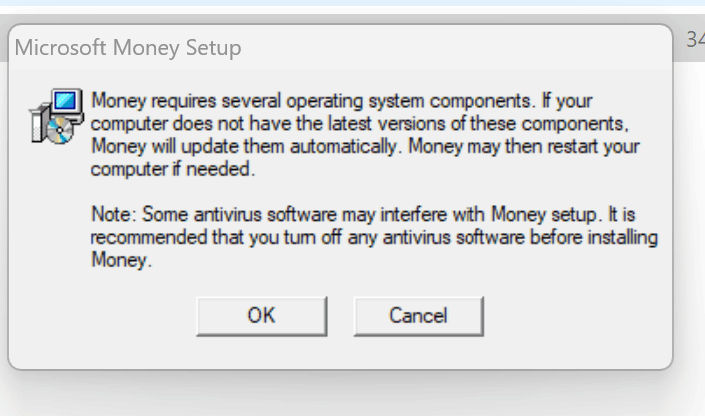Cancel the Microsoft Money Setup
Image resolution: width=705 pixels, height=416 pixels.
pyautogui.click(x=419, y=316)
